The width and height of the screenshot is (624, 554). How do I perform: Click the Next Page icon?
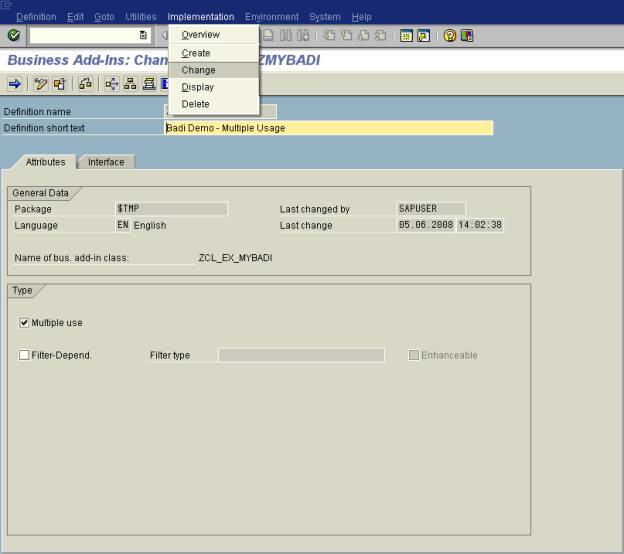(x=363, y=35)
